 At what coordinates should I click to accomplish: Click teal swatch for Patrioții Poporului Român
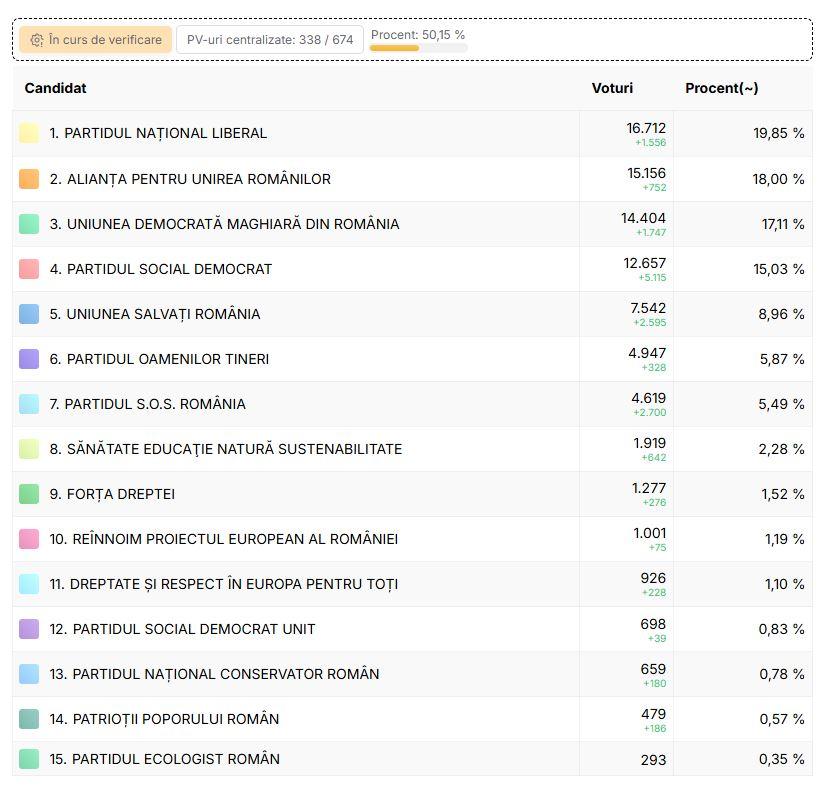point(29,719)
